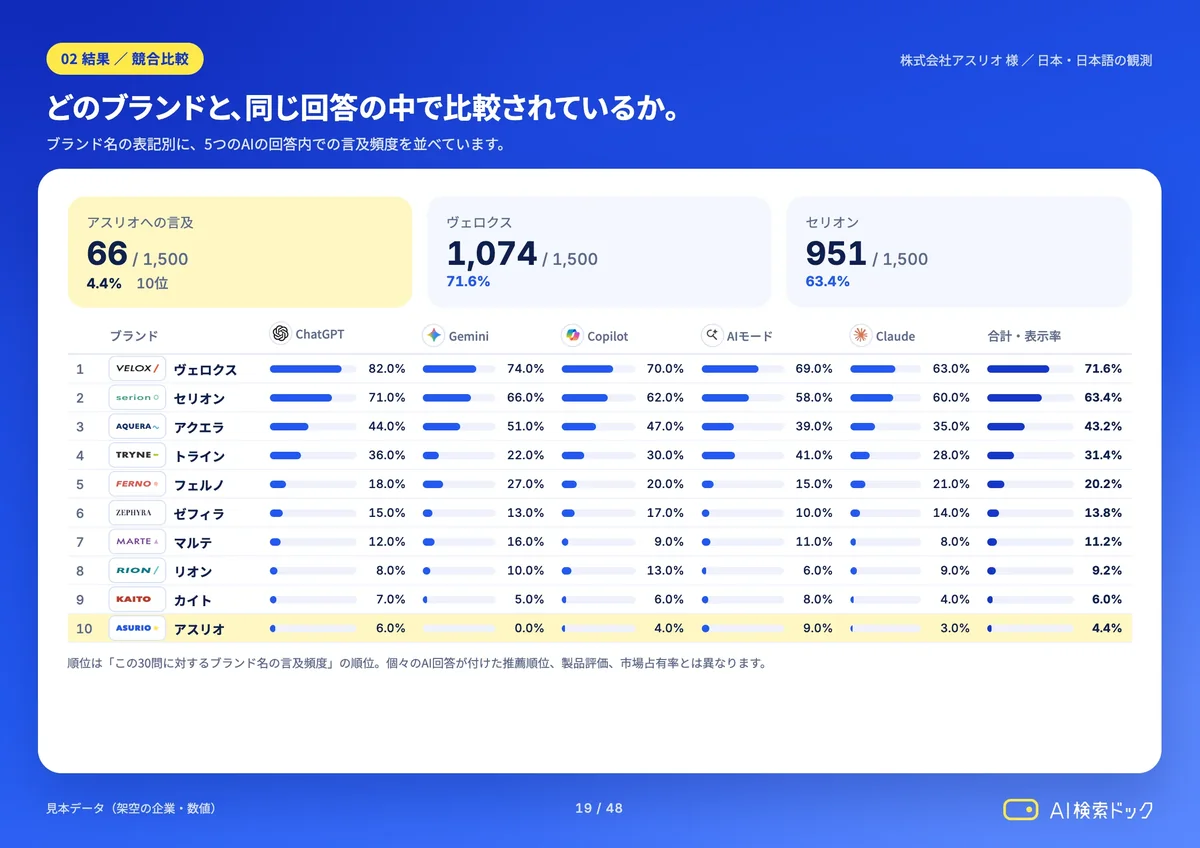This screenshot has width=1200, height=848.
Task: Click the RION brand logo
Action: 137,571
